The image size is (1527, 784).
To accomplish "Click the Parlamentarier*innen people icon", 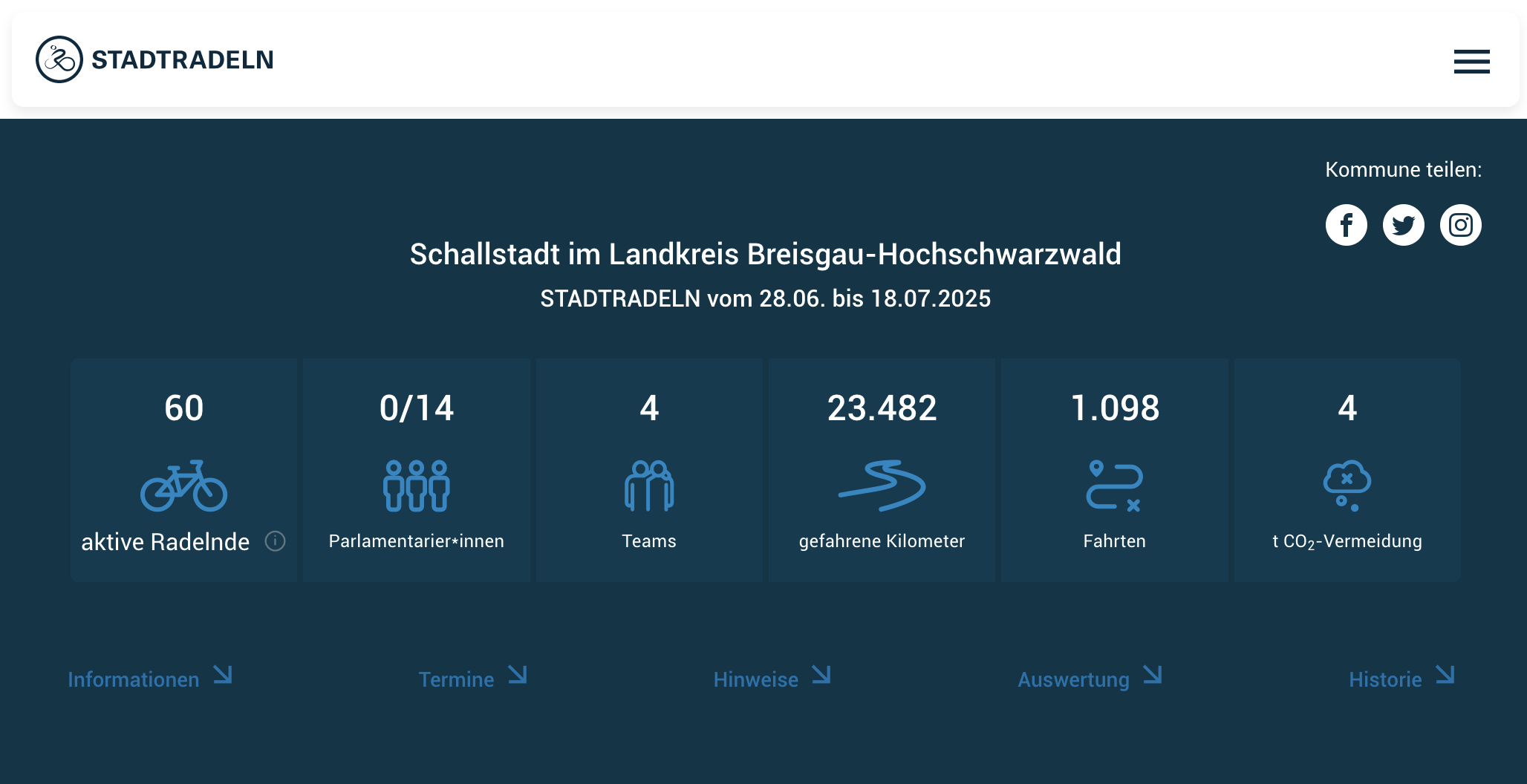I will click(x=416, y=486).
